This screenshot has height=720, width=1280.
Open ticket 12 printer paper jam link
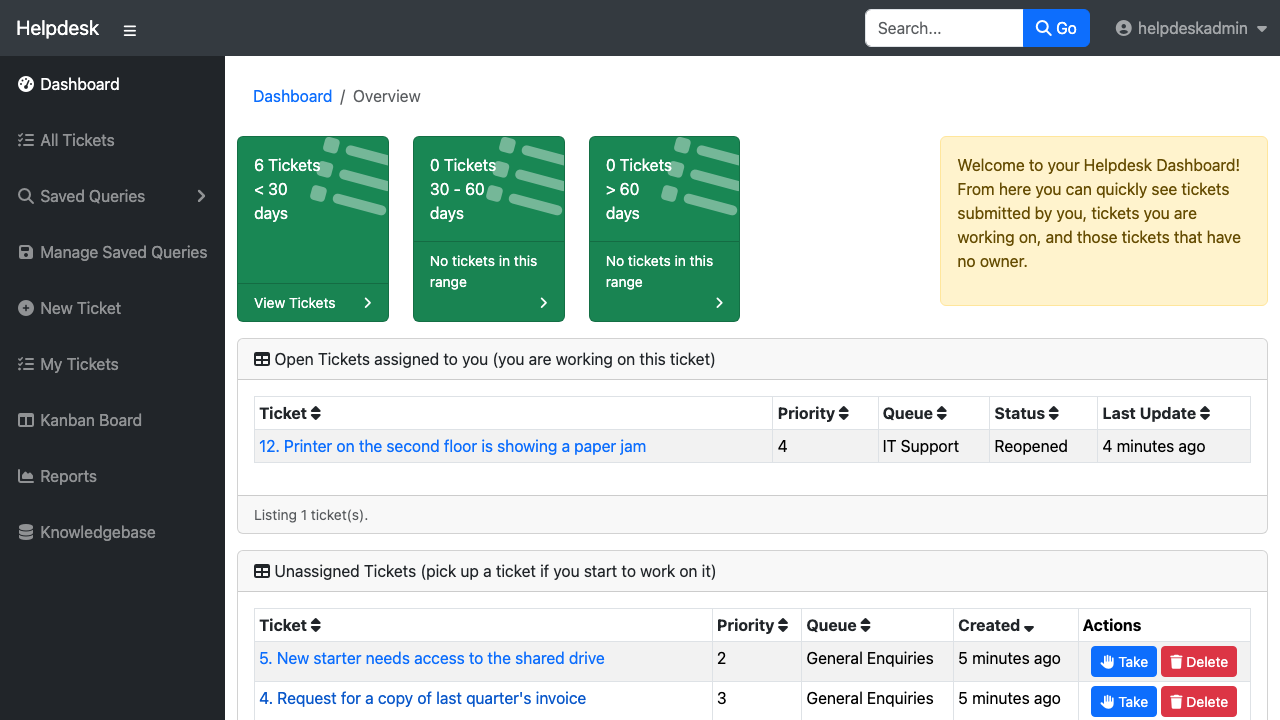452,446
